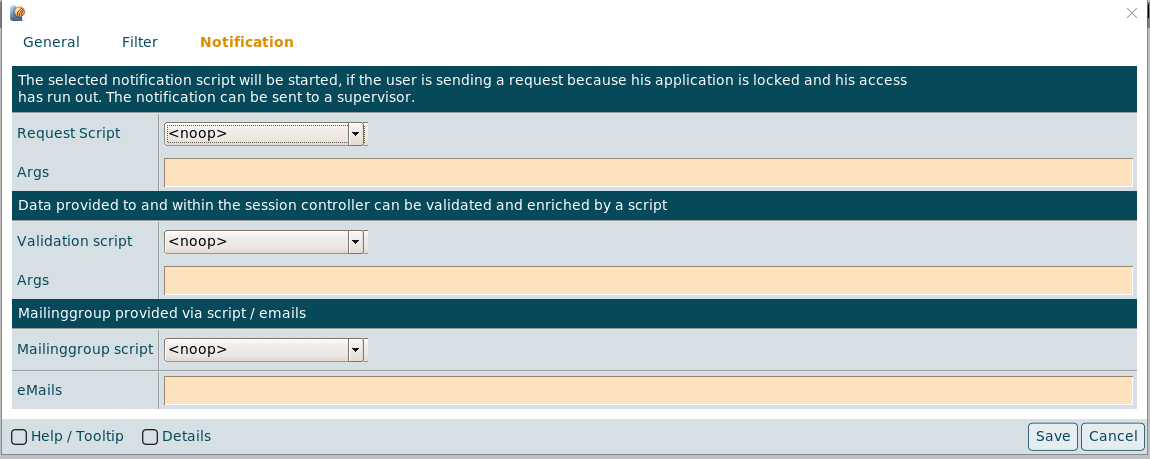Click the Cancel button
The height and width of the screenshot is (459, 1150).
(x=1112, y=436)
